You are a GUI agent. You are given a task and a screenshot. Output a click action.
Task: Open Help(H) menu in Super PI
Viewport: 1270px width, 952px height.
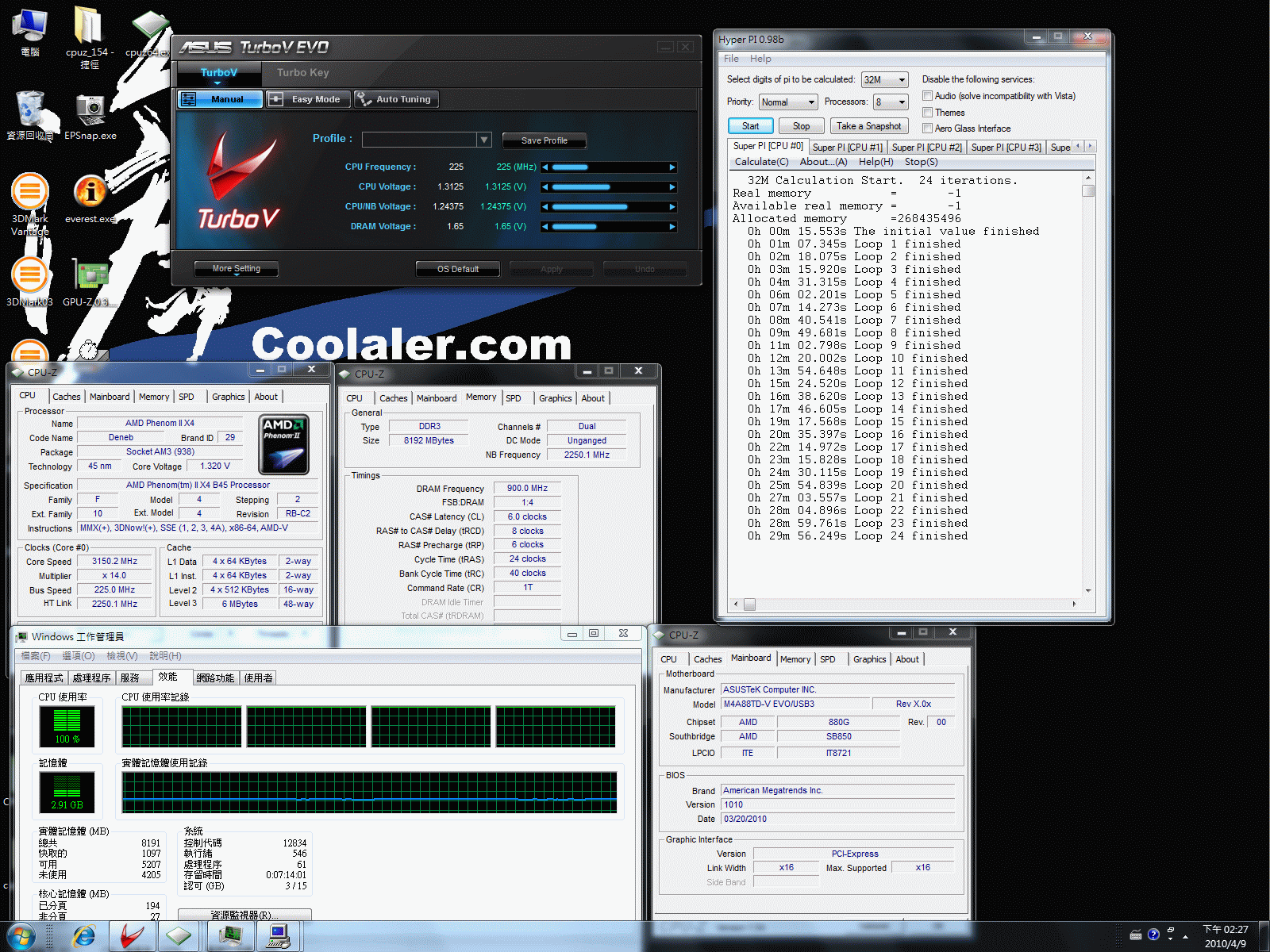coord(876,162)
